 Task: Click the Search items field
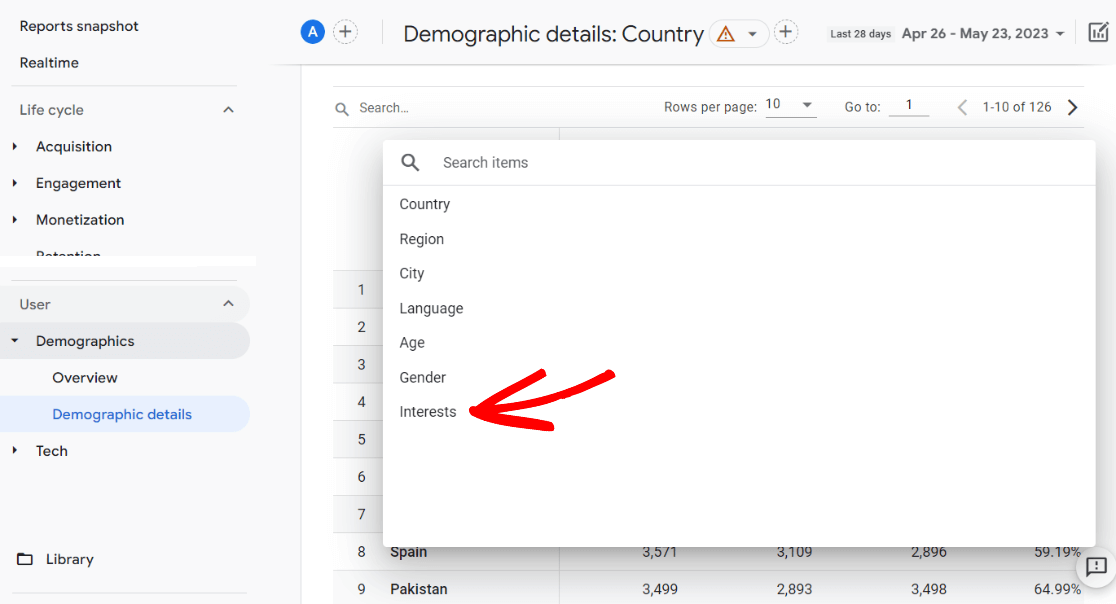click(700, 162)
